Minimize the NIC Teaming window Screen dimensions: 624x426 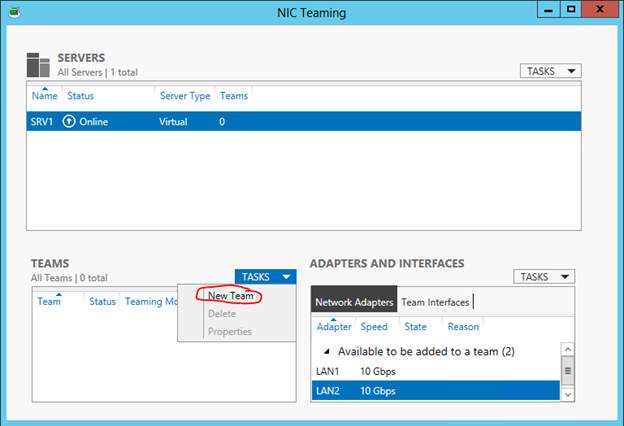coord(548,9)
